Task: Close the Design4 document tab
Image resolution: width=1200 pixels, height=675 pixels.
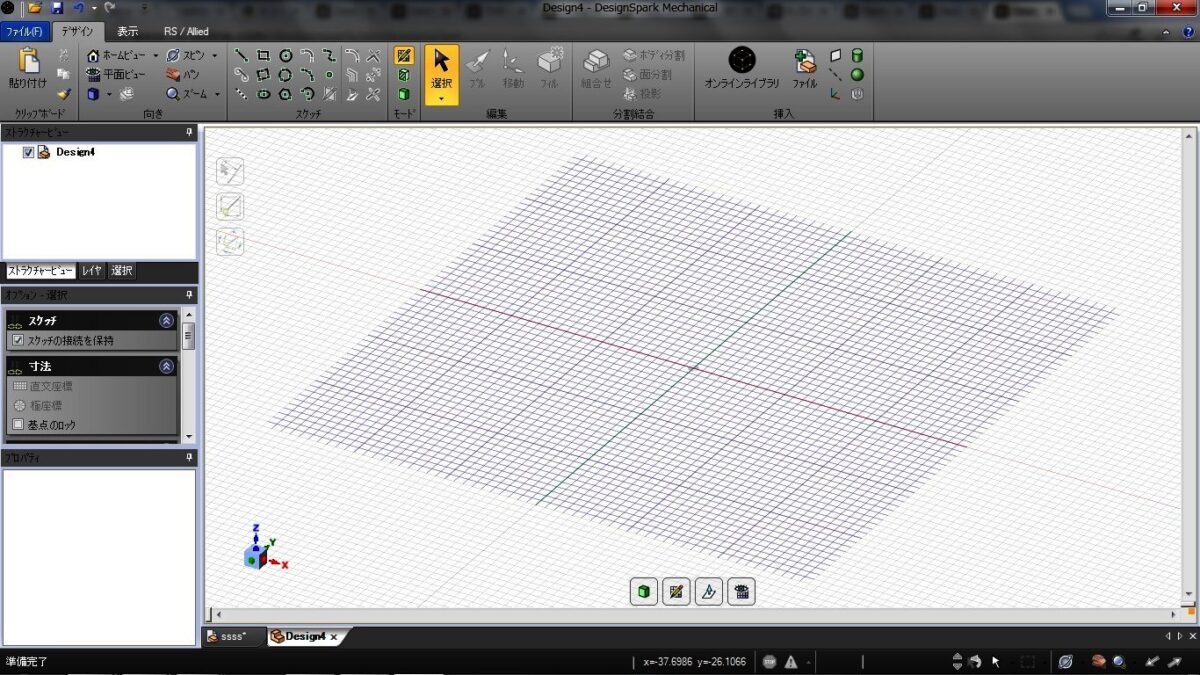Action: click(334, 637)
